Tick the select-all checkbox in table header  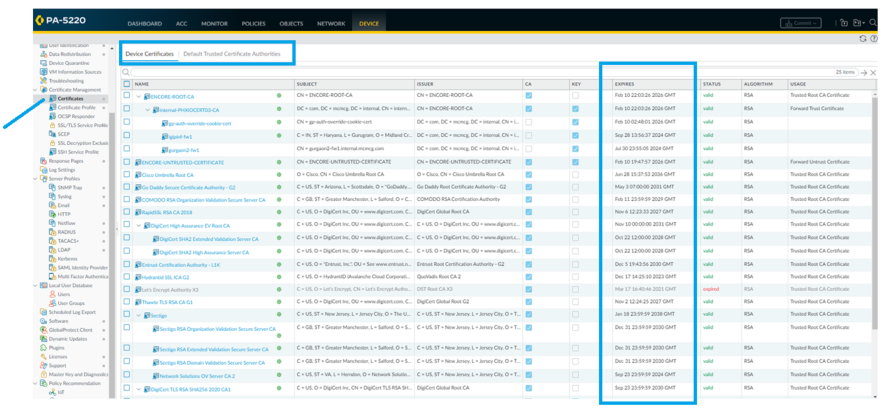(127, 85)
